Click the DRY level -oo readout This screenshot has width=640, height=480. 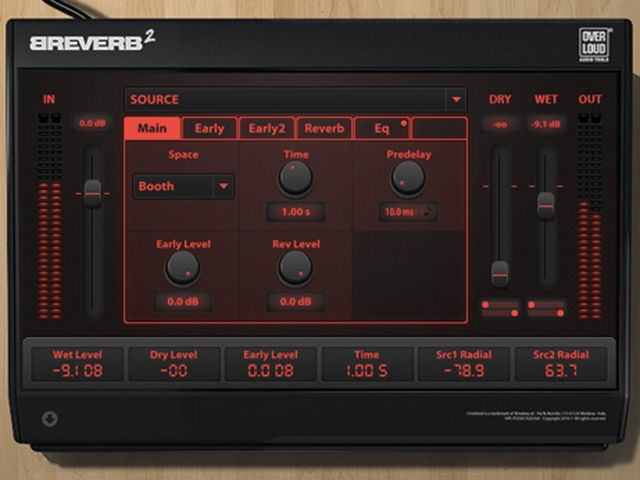(x=500, y=124)
